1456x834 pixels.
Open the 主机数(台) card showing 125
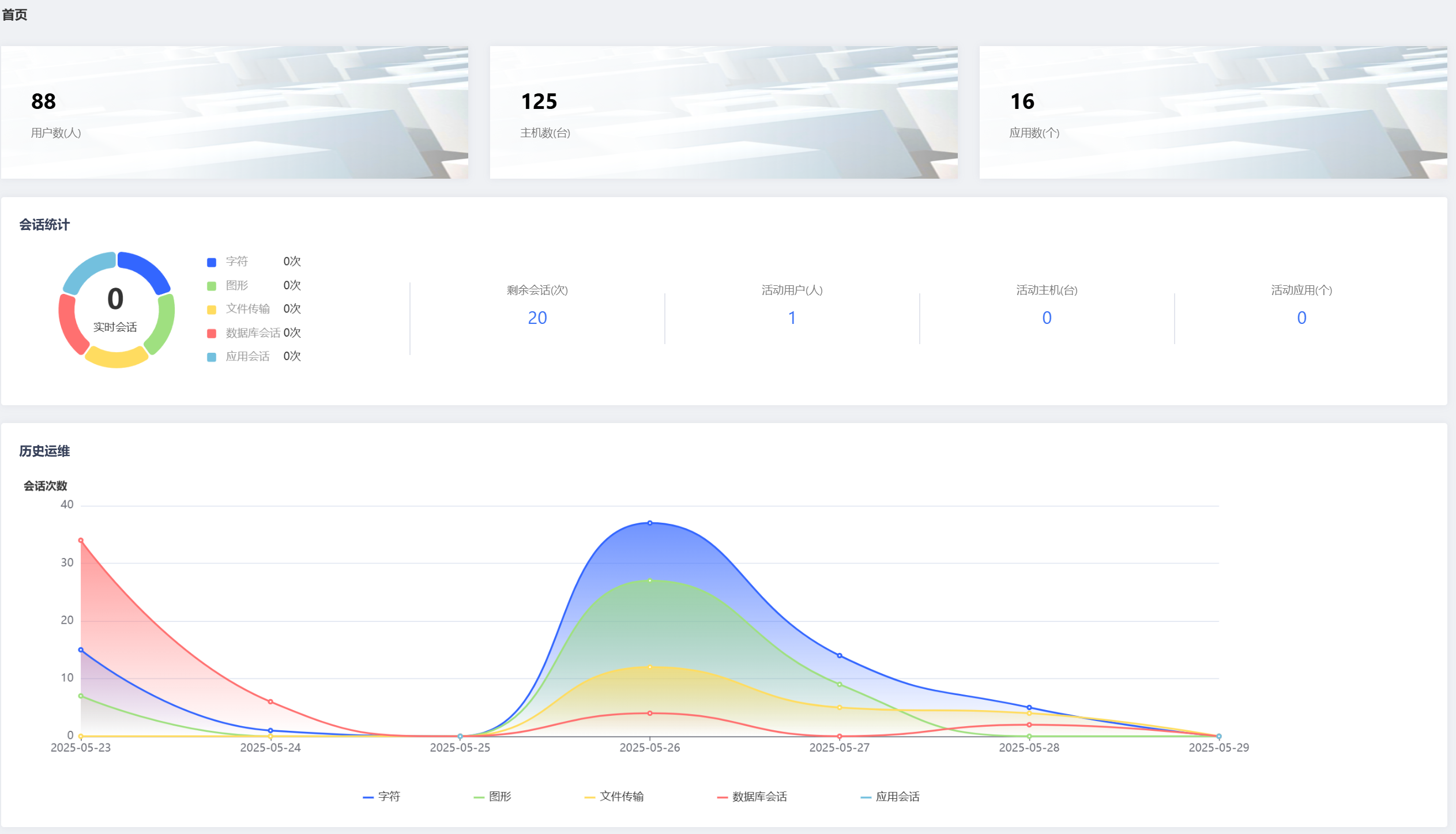tap(724, 112)
